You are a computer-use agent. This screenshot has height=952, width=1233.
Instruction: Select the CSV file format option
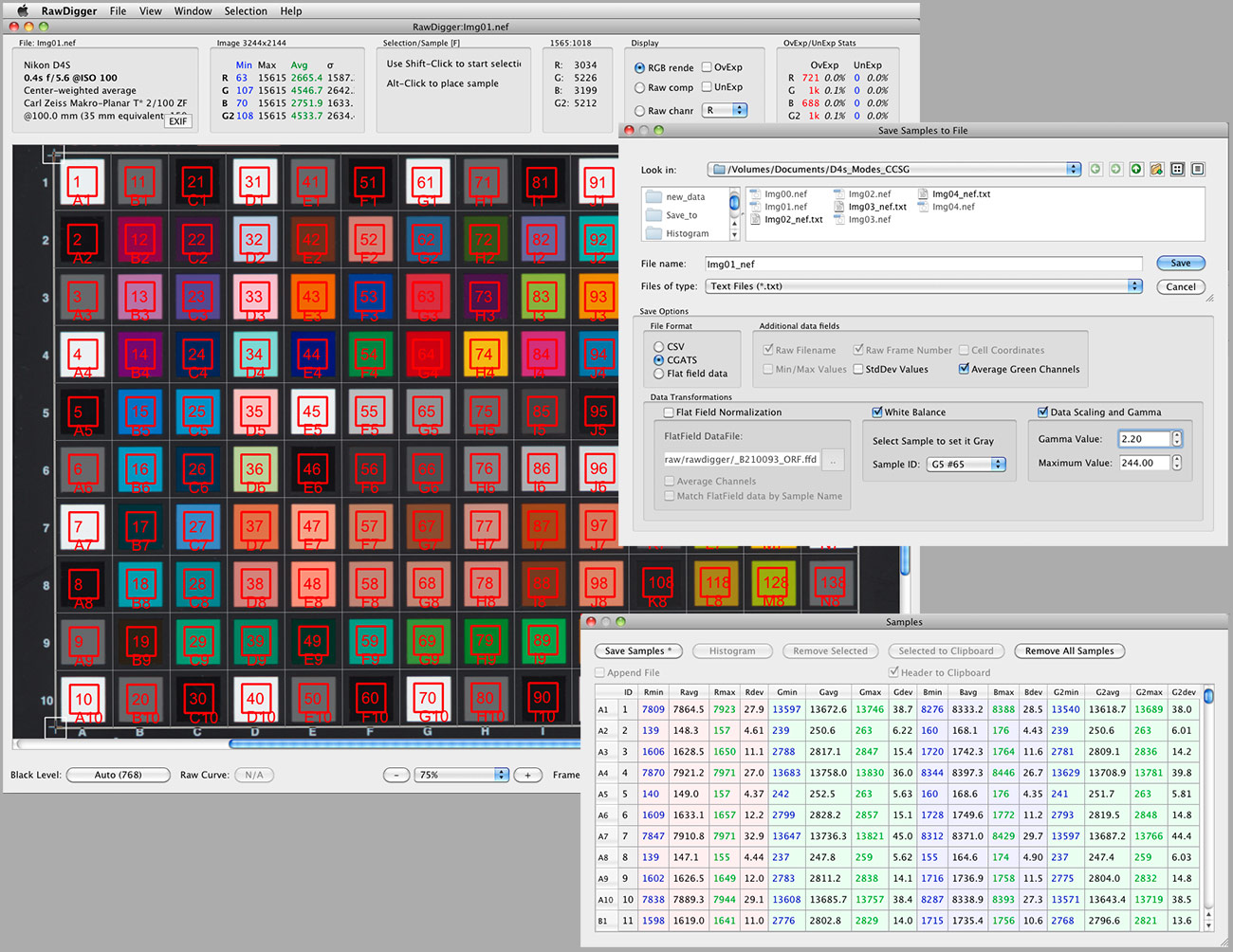[x=658, y=347]
